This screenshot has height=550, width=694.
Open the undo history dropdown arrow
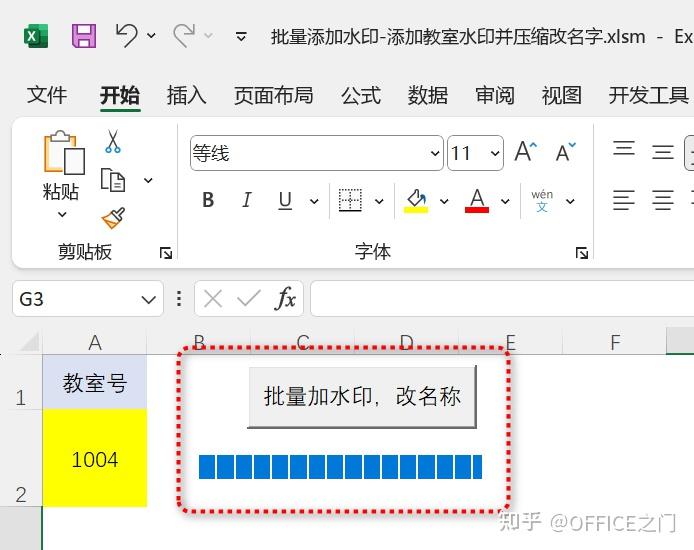(151, 35)
